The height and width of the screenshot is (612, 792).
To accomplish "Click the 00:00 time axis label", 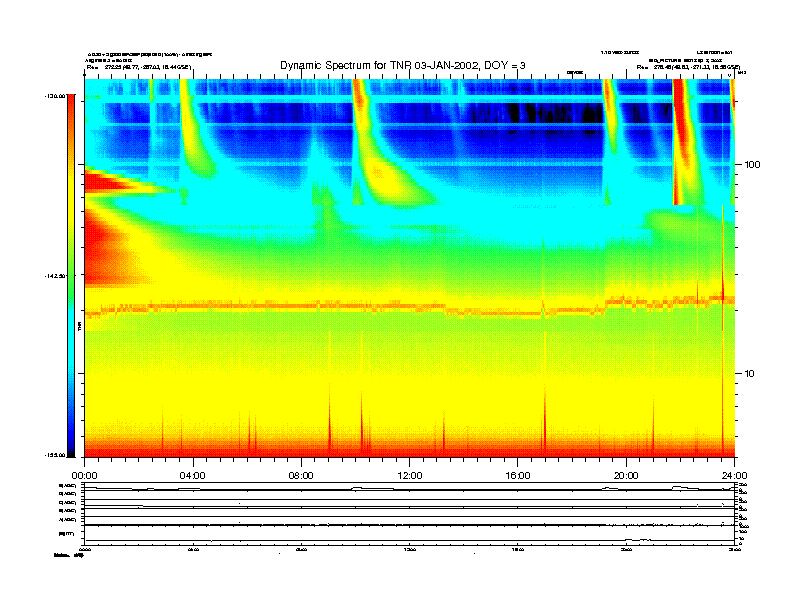I will click(84, 476).
